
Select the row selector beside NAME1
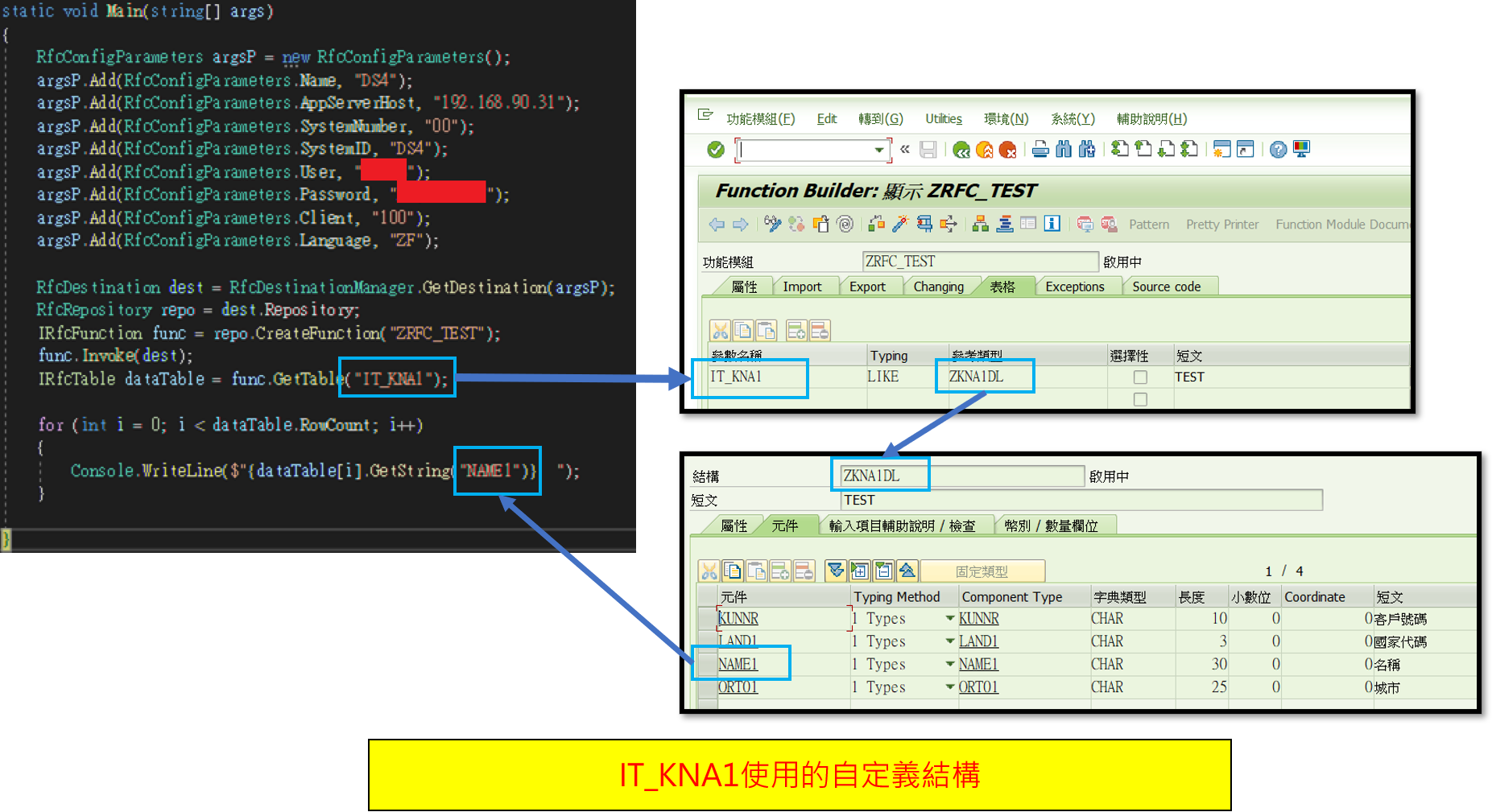click(707, 665)
